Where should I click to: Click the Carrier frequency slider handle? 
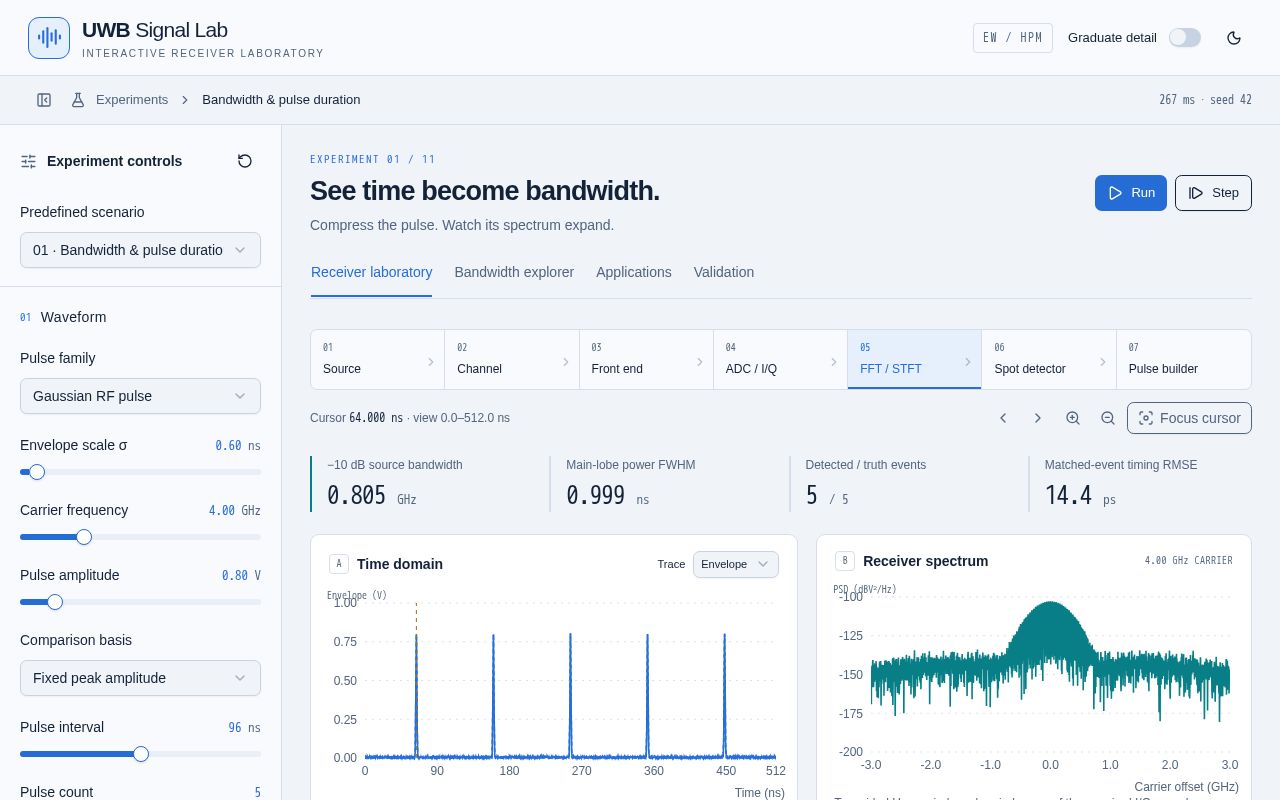point(84,537)
